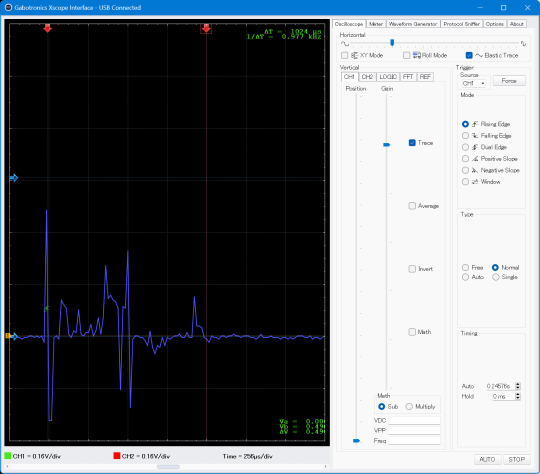Viewport: 540px width, 474px height.
Task: Click the horizontal timebase slider handle
Action: [392, 42]
